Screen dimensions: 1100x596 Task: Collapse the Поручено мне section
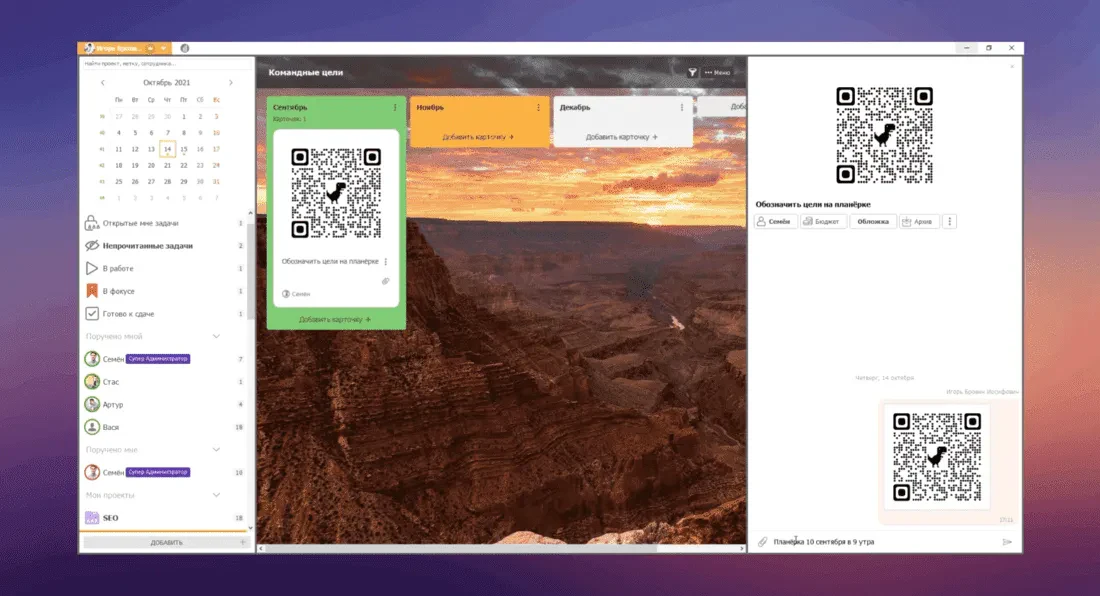coord(216,449)
